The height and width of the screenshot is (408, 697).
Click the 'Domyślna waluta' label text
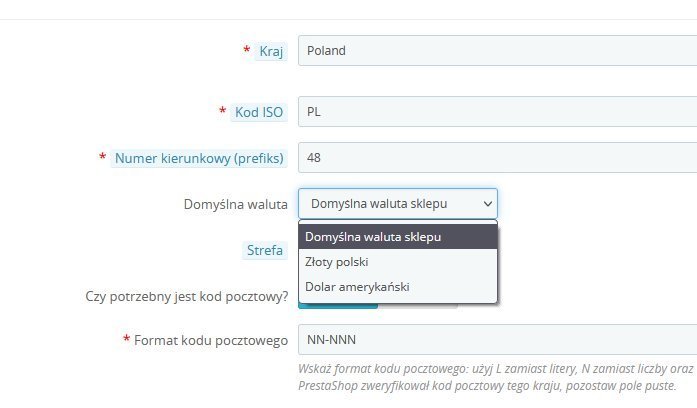click(x=236, y=204)
